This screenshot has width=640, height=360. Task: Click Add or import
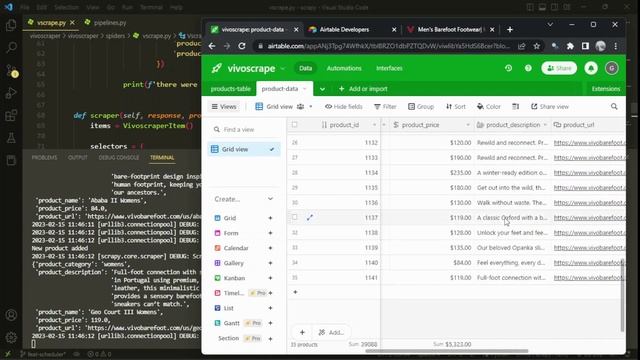coord(363,89)
